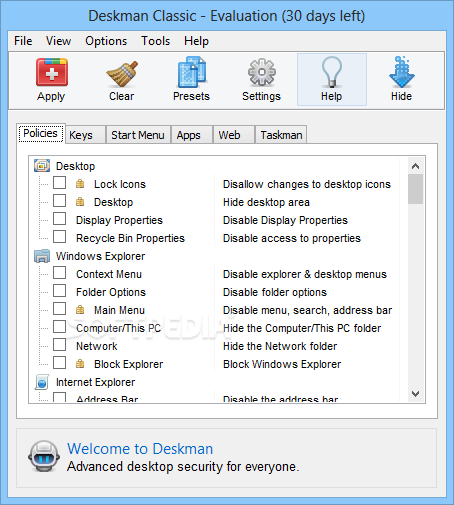Check the Block Explorer checkbox
This screenshot has width=454, height=505.
tap(59, 363)
